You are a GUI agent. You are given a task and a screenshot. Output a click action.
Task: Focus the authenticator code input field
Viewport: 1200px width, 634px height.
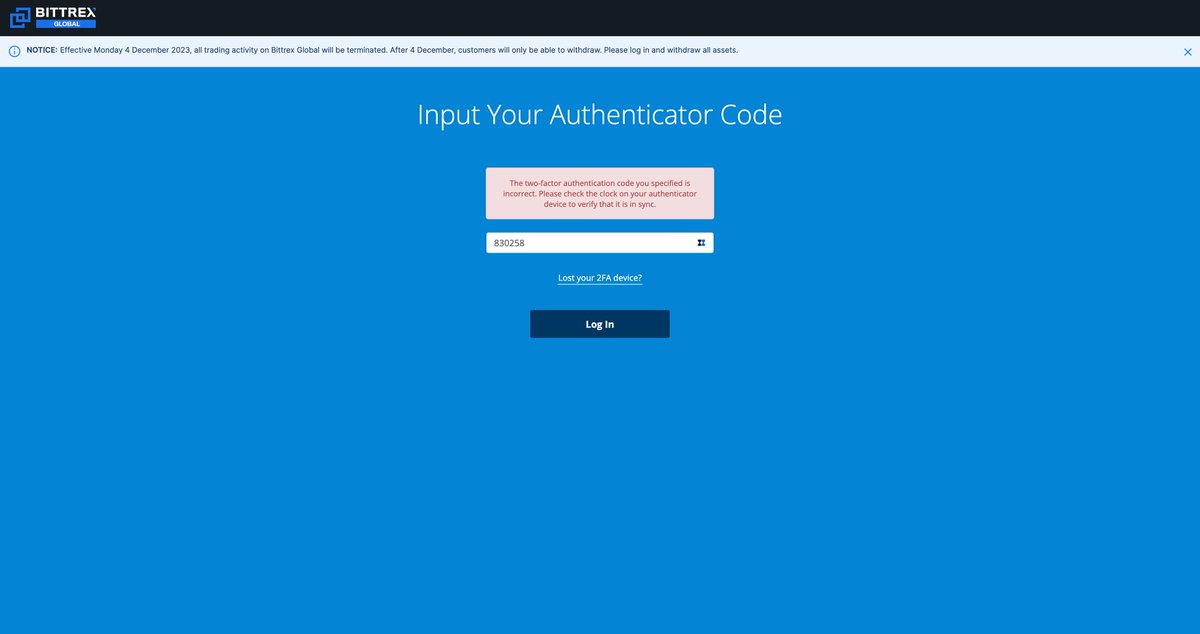click(600, 243)
